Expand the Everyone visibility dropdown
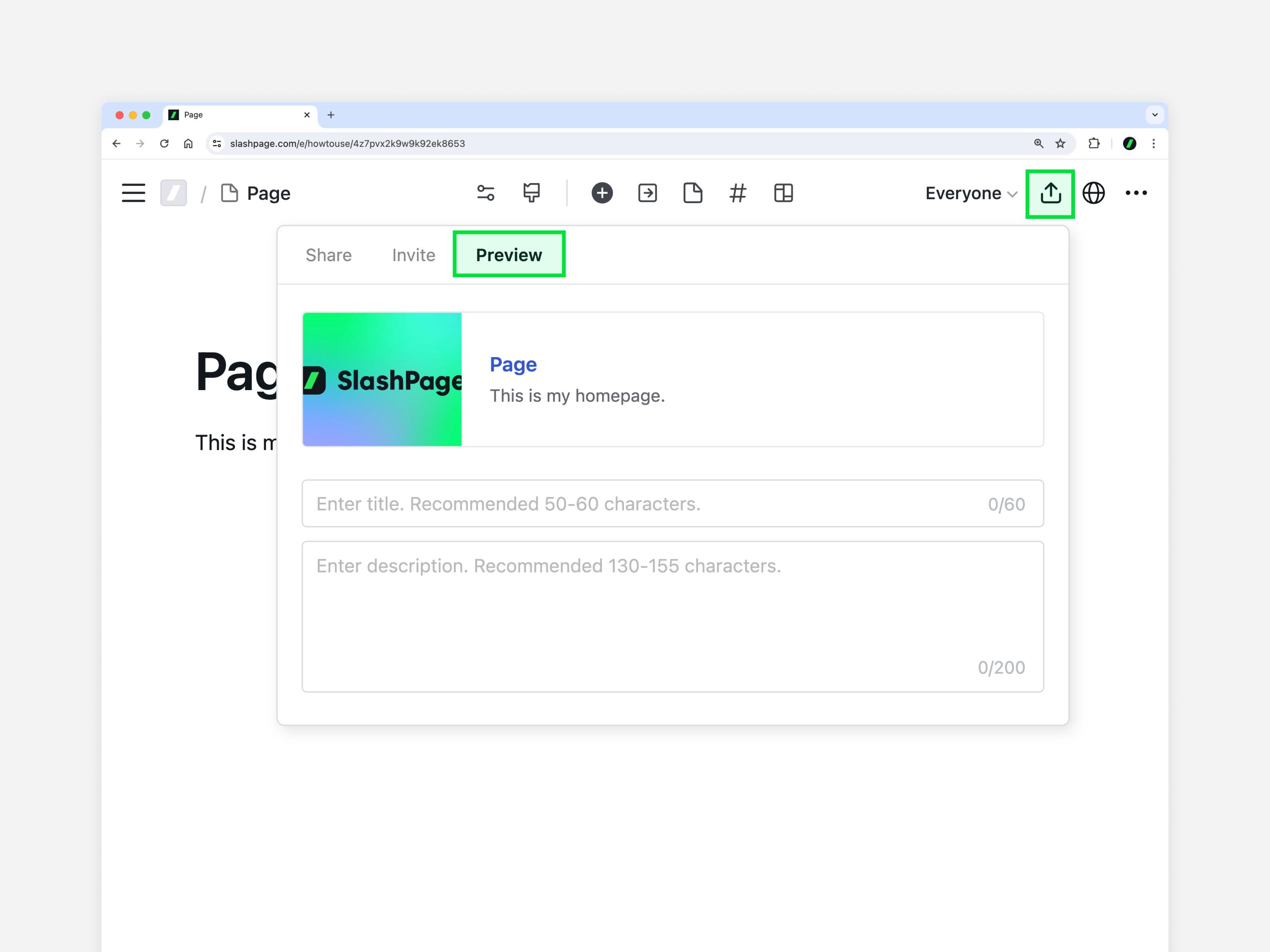 tap(971, 193)
